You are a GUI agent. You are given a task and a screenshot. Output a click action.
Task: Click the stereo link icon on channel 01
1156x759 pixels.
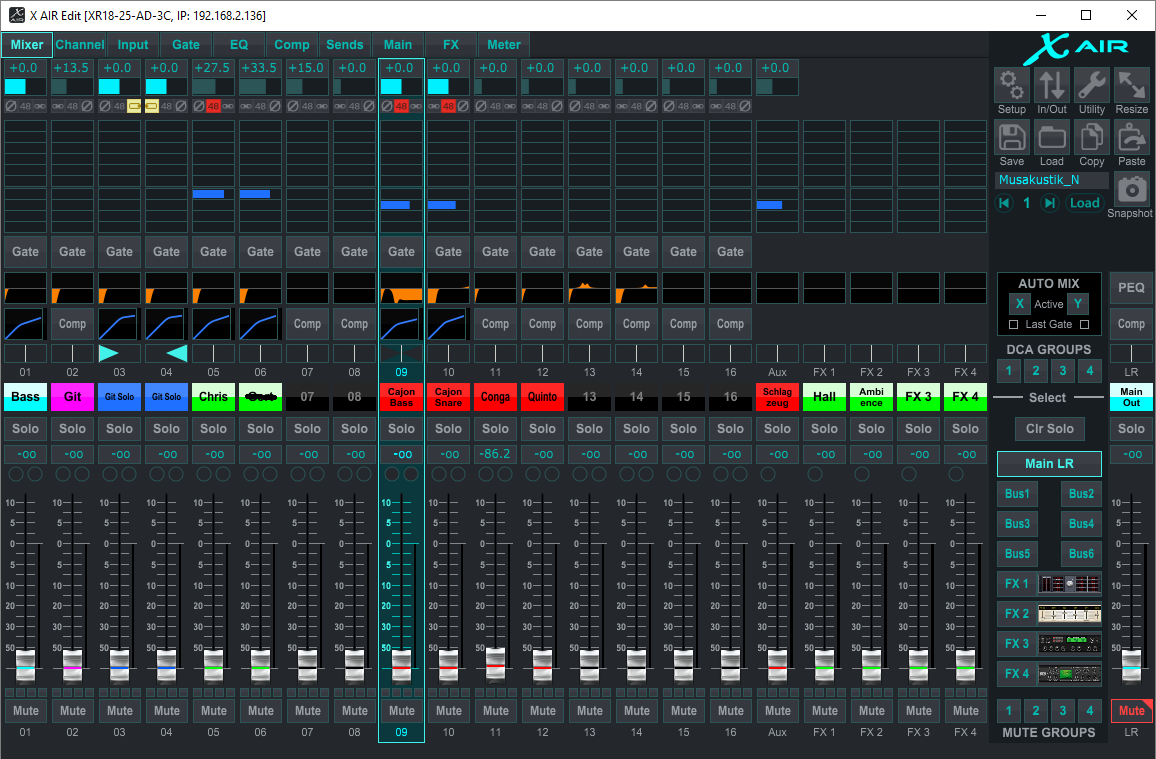click(40, 106)
